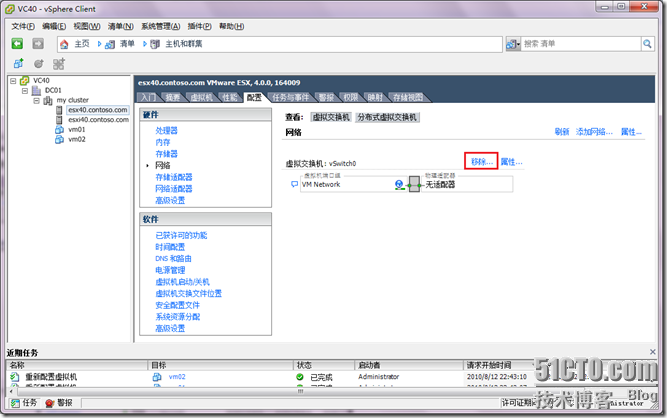Click the vm01 virtual machine icon
Screen dimensions: 667x418
[x=60, y=130]
